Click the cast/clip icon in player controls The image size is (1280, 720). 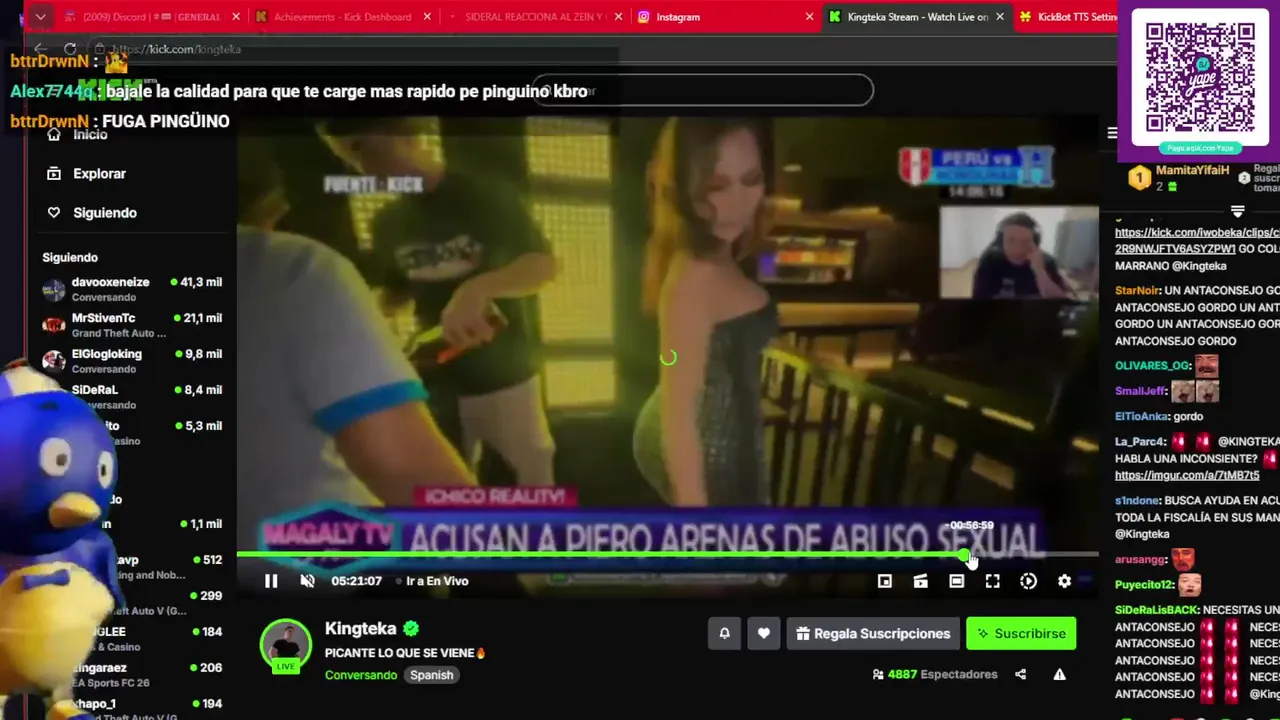pos(921,581)
